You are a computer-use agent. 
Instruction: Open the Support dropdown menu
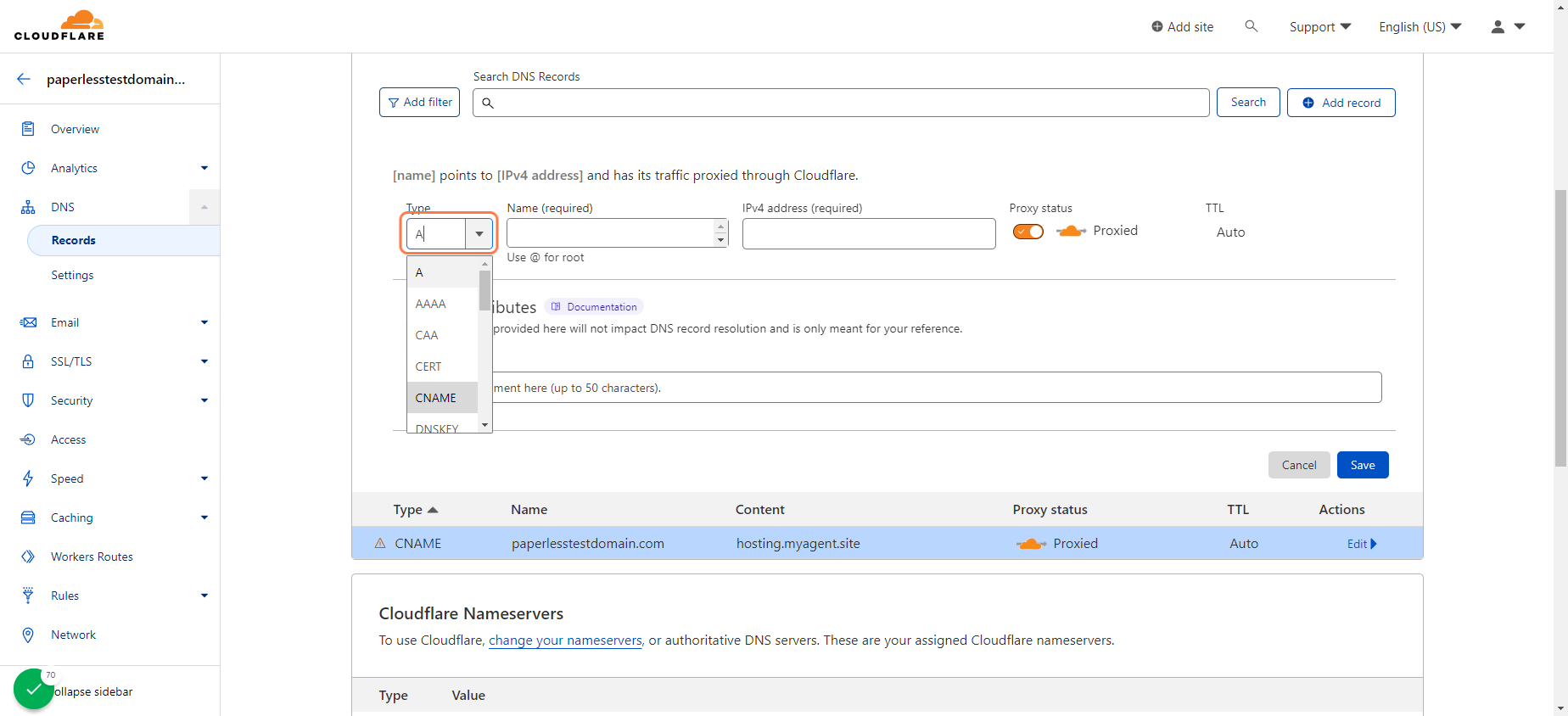coord(1320,27)
